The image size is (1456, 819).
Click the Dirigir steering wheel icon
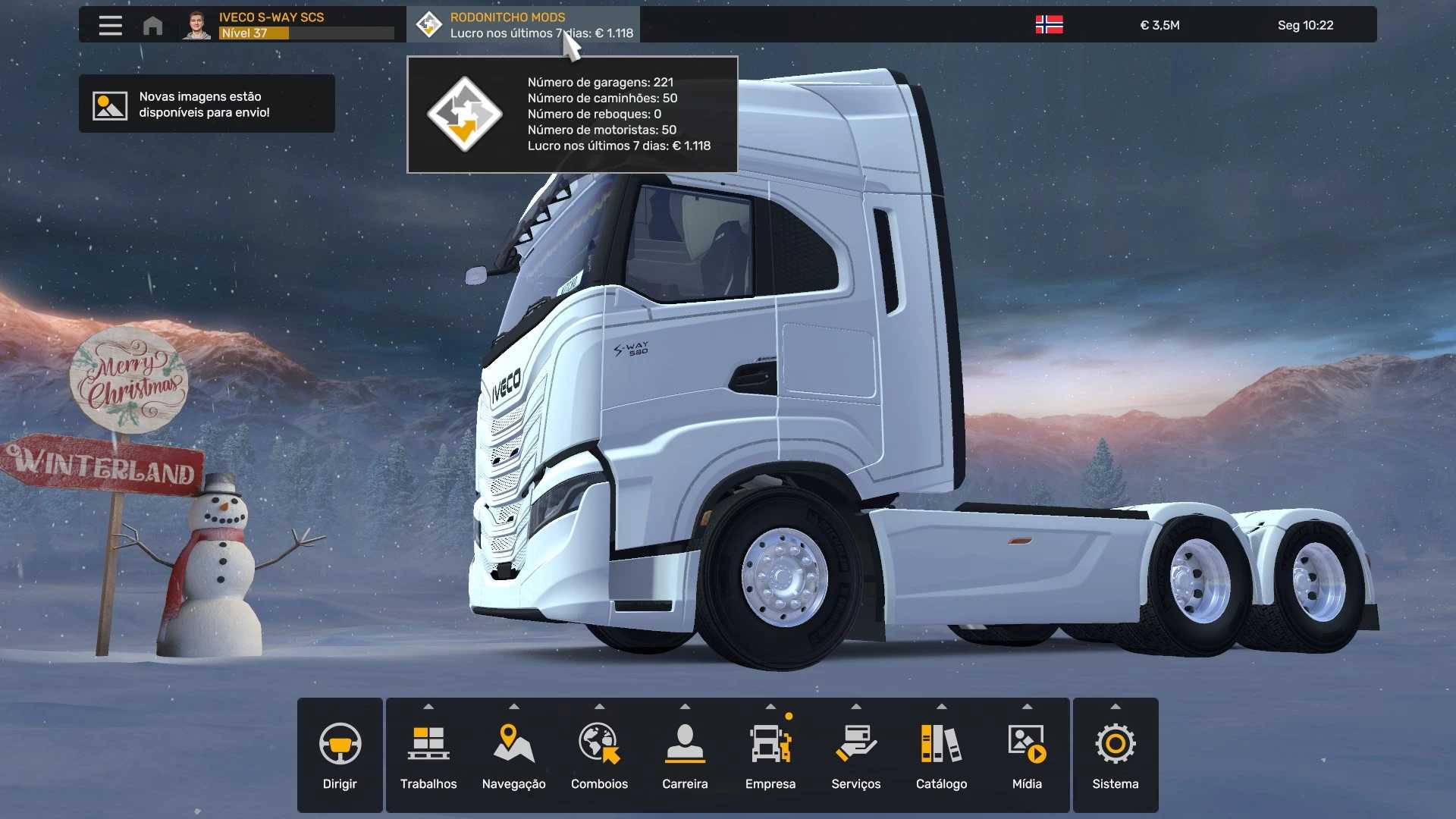tap(340, 744)
